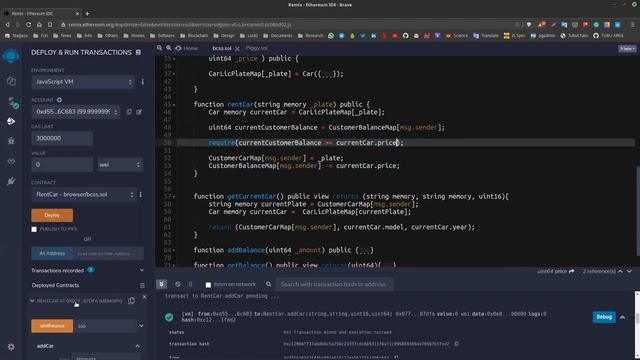Click the browser address bar
The image size is (640, 360).
point(286,24)
